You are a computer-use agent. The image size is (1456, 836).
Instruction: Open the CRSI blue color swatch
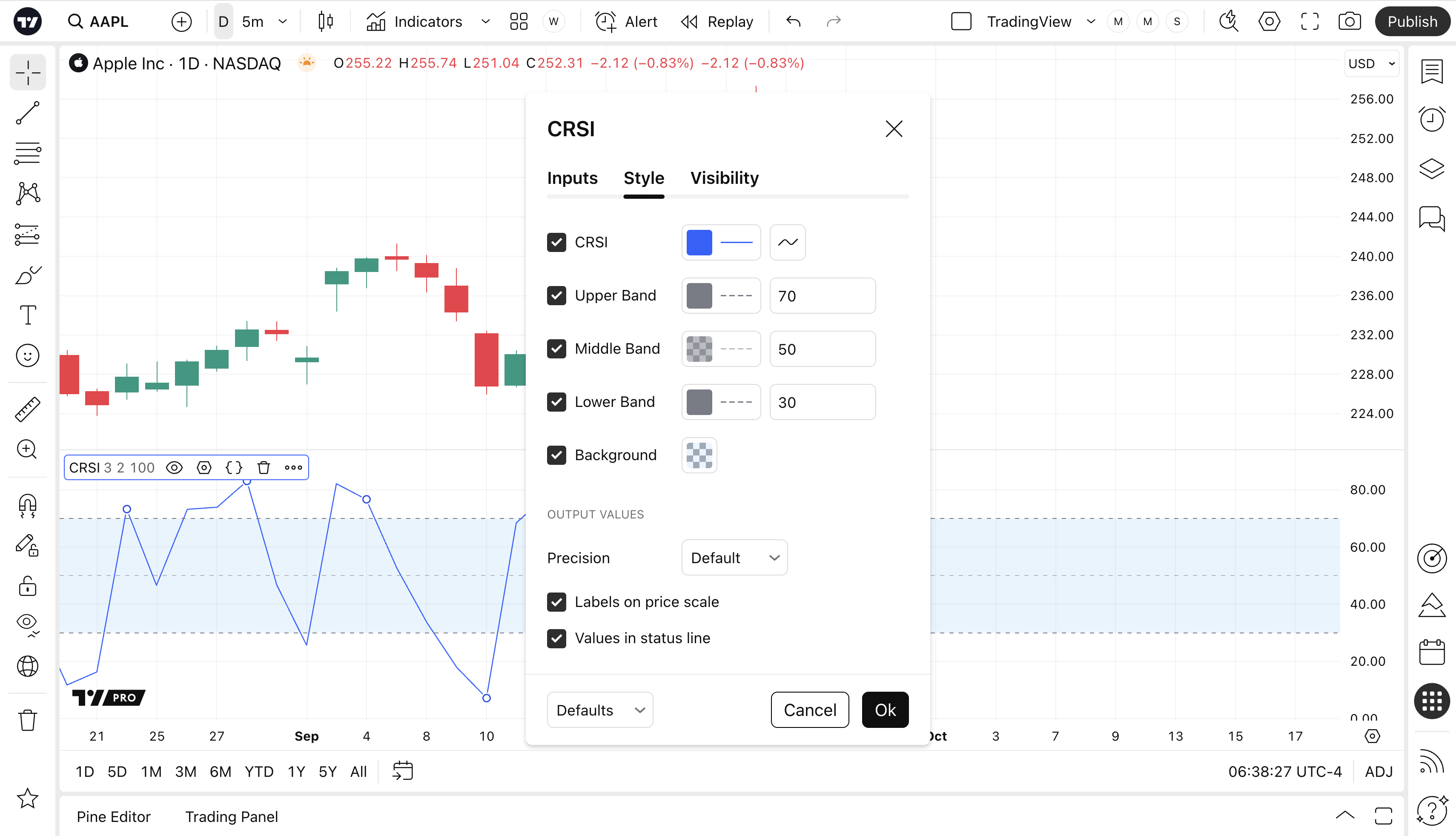click(699, 242)
